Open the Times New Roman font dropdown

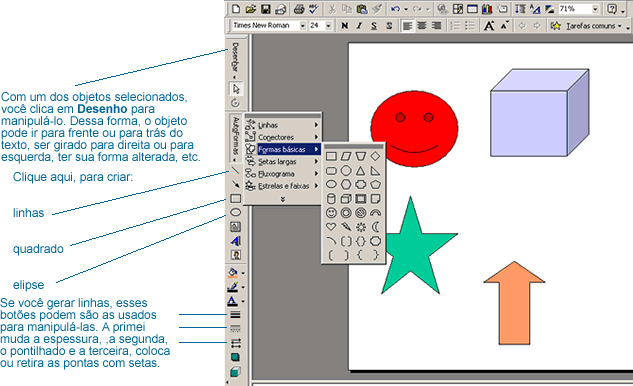(302, 25)
